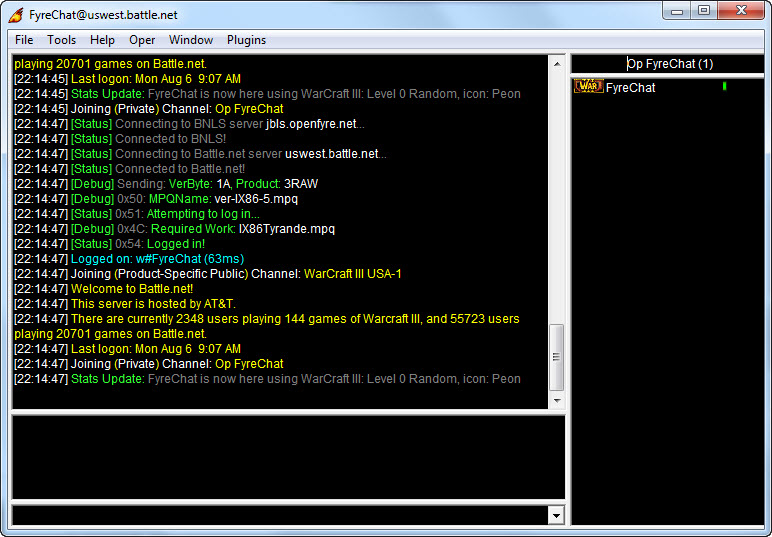Click the chat log scroll up arrow
Viewport: 772px width, 537px height.
(x=557, y=62)
